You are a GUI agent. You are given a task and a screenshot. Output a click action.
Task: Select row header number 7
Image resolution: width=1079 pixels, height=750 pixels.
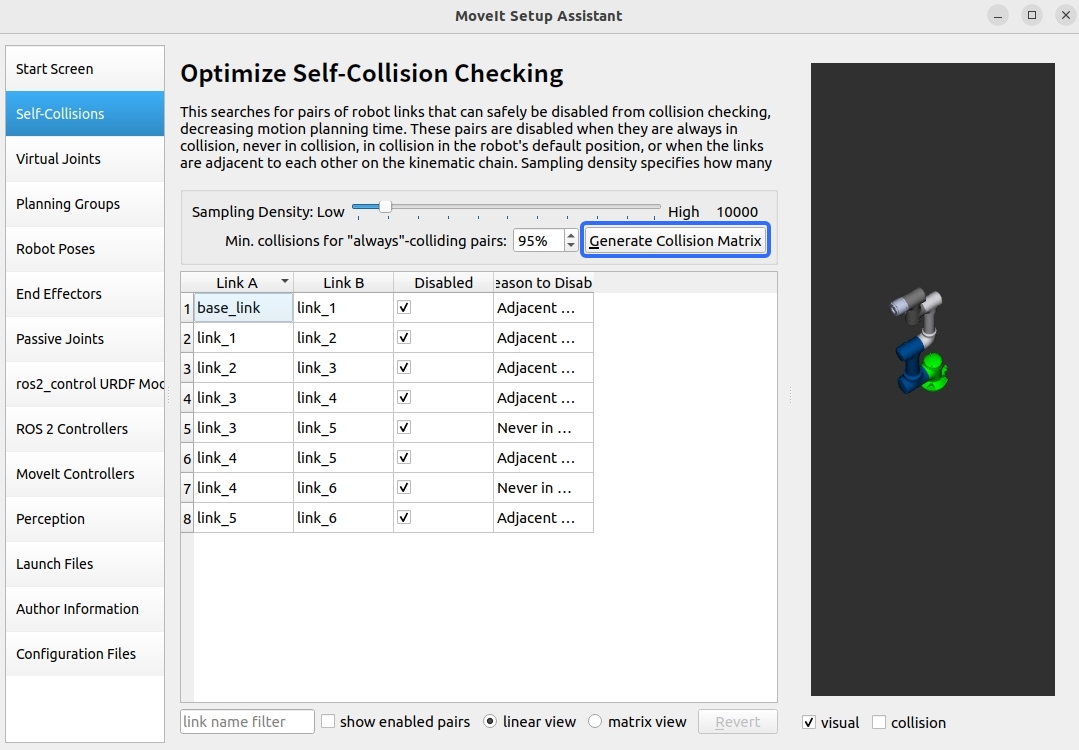tap(187, 488)
